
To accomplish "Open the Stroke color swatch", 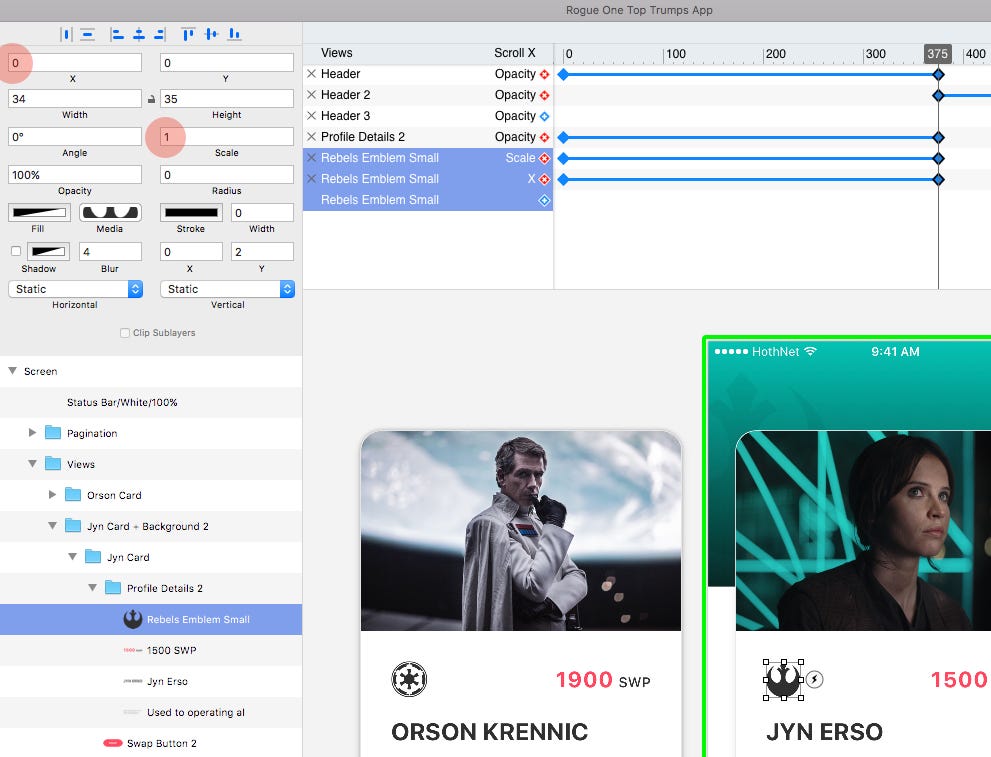I will click(192, 213).
